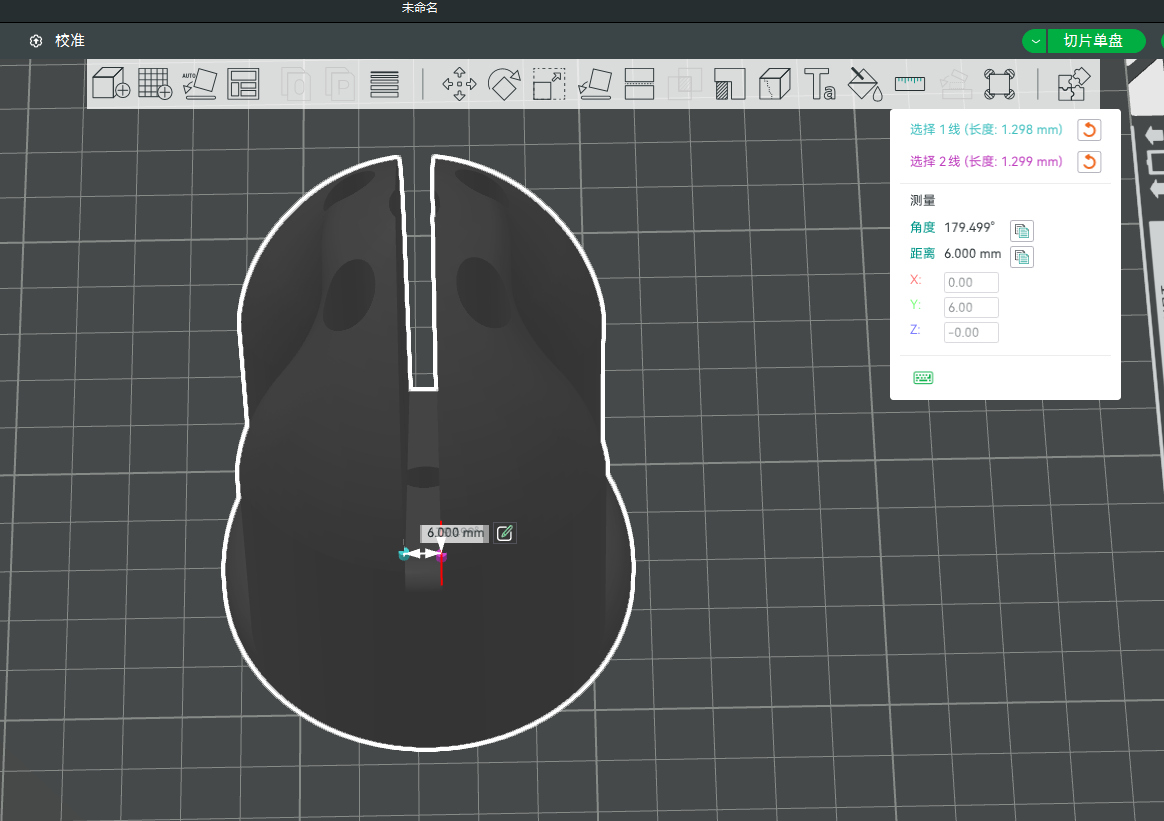Click the Add model cube icon

point(111,83)
